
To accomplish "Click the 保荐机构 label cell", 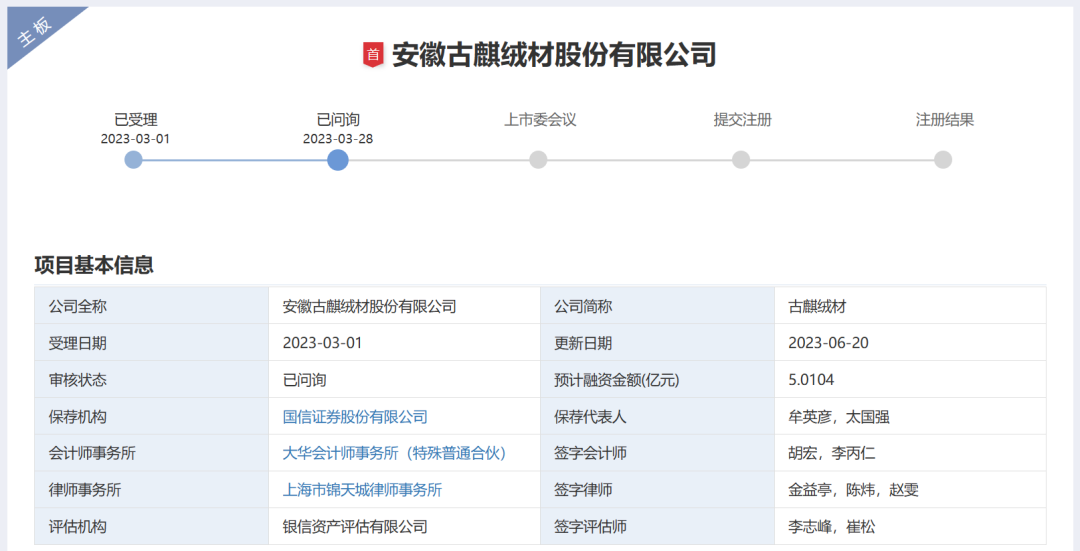I will click(152, 417).
